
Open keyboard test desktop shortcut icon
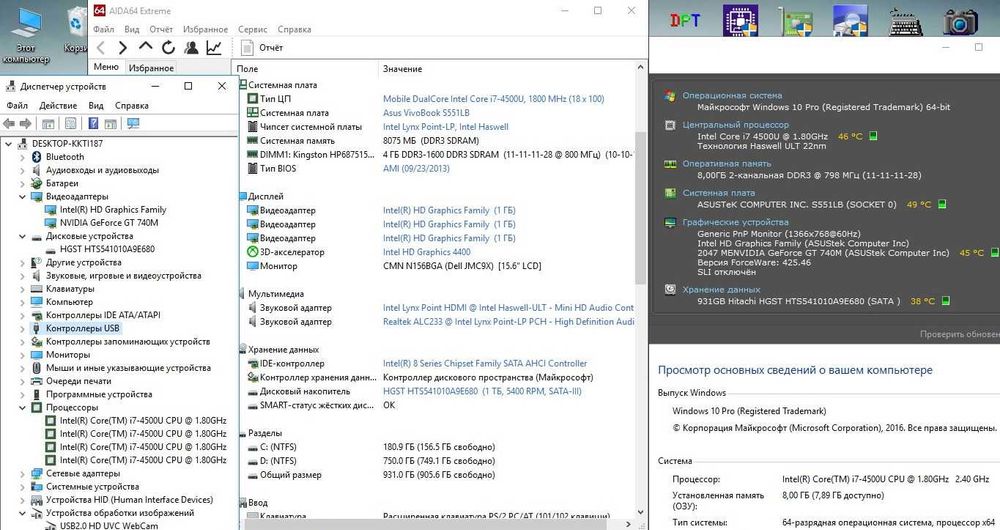click(x=906, y=22)
